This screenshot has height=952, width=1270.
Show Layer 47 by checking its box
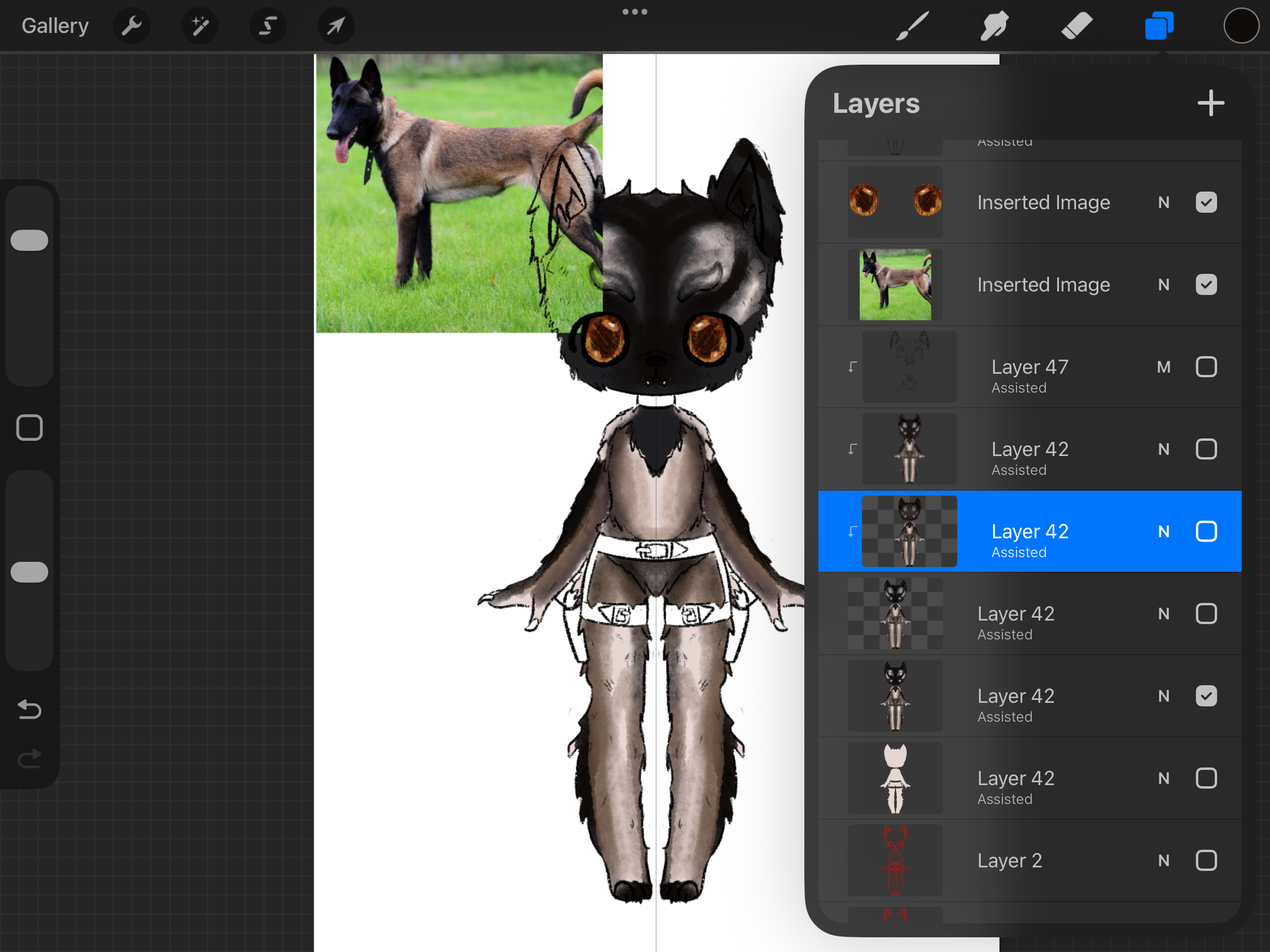point(1206,367)
